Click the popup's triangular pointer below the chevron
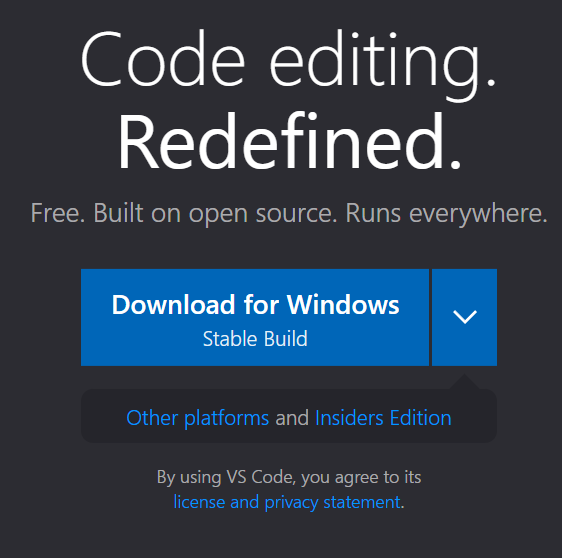The width and height of the screenshot is (562, 558). click(465, 381)
